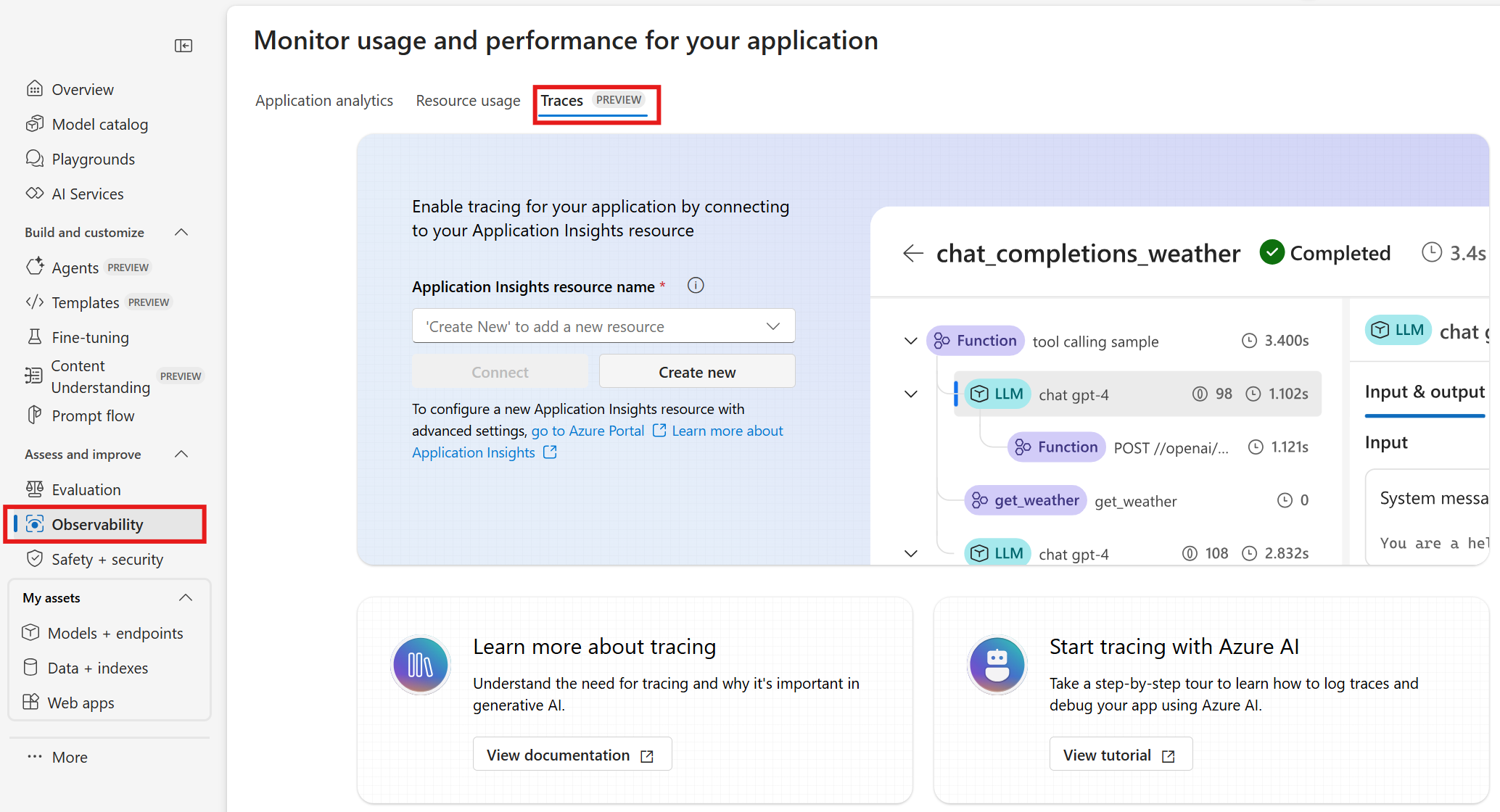The height and width of the screenshot is (812, 1500).
Task: Click the System message input box
Action: tap(1426, 517)
